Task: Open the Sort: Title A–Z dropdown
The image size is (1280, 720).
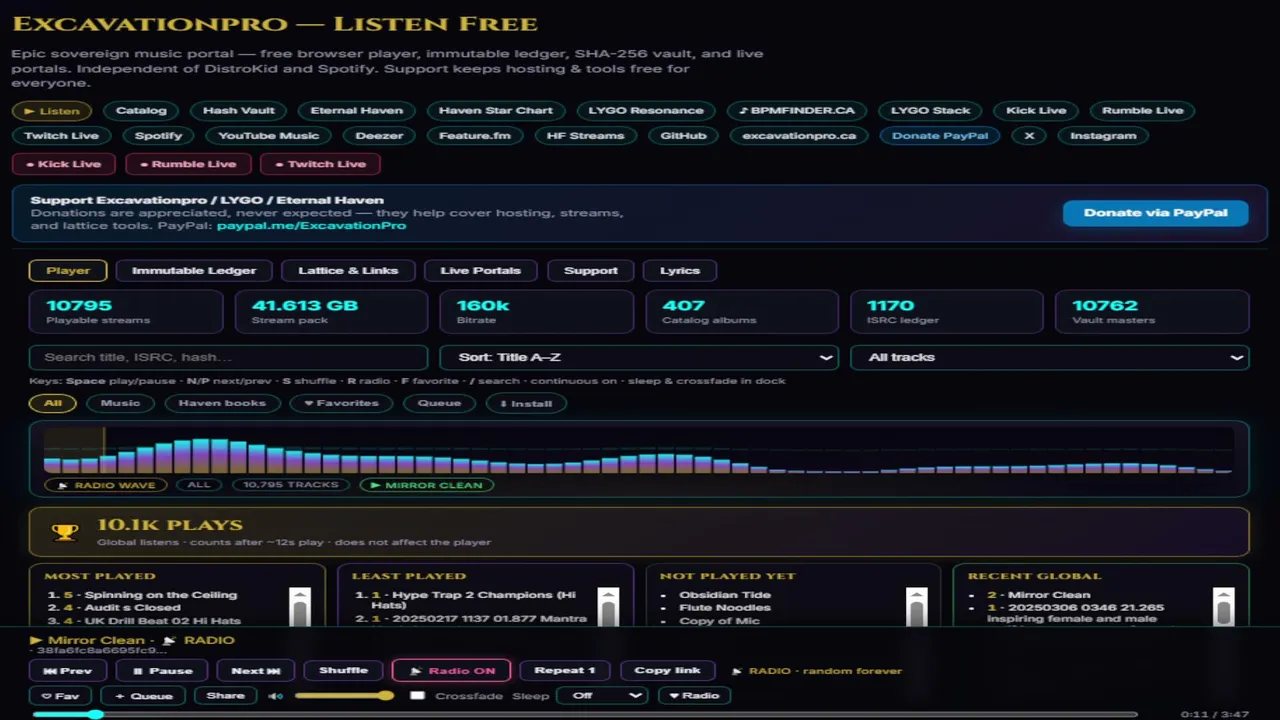Action: [639, 357]
